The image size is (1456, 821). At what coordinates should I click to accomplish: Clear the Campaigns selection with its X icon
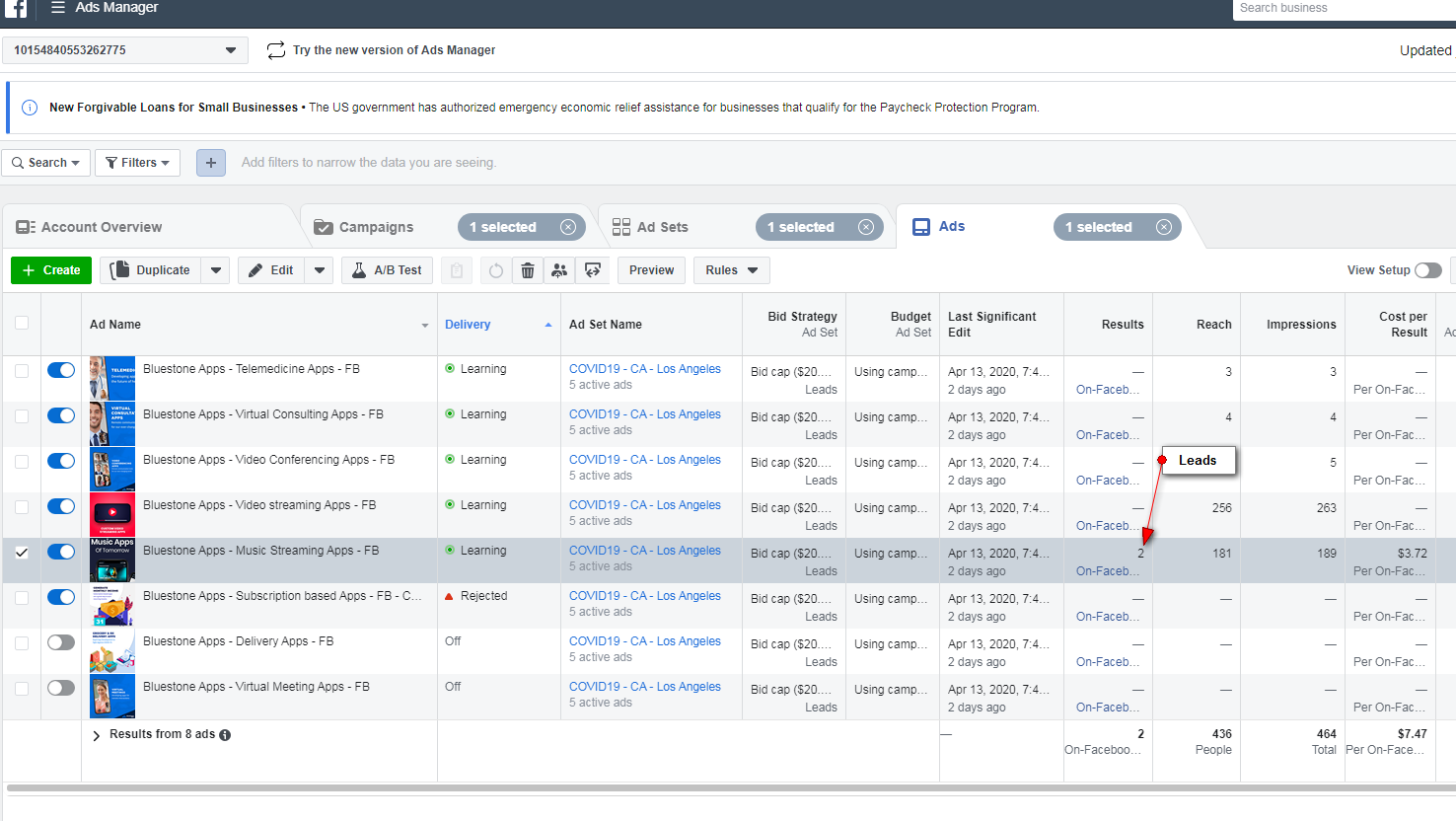(x=568, y=227)
